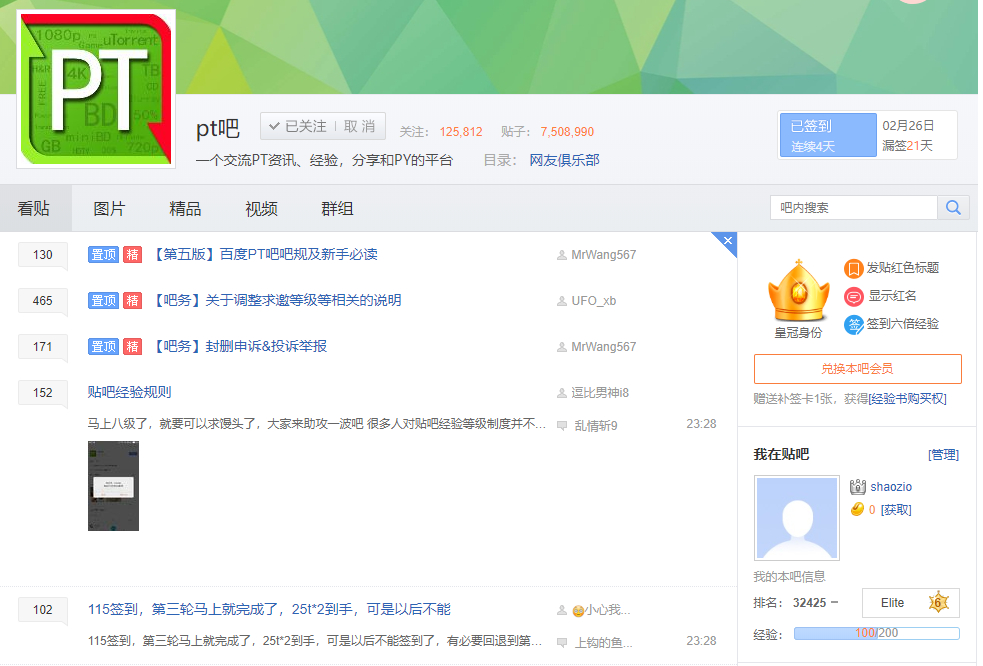Click 已关注 follow status button

click(x=298, y=126)
